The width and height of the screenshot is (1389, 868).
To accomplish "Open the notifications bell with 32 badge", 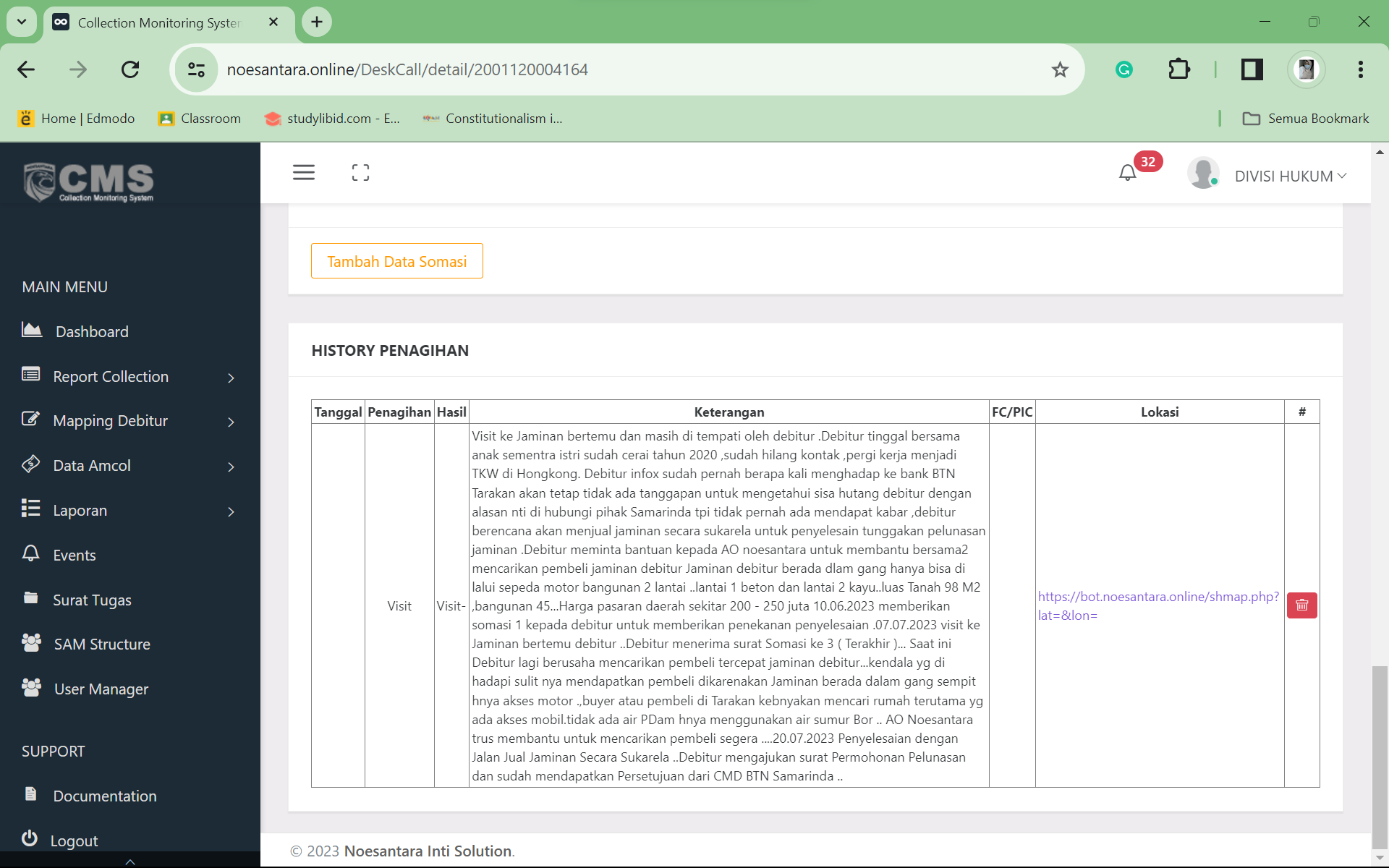I will pos(1128,172).
